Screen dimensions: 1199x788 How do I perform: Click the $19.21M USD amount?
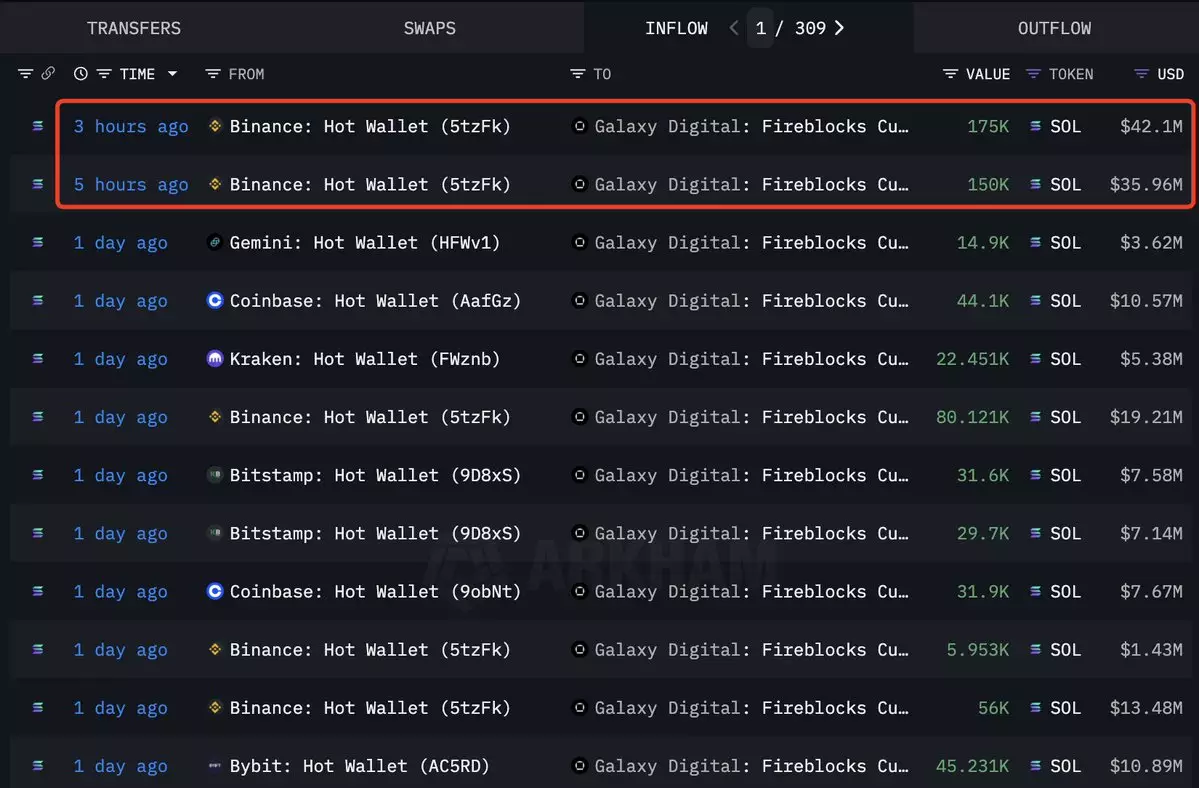1146,417
